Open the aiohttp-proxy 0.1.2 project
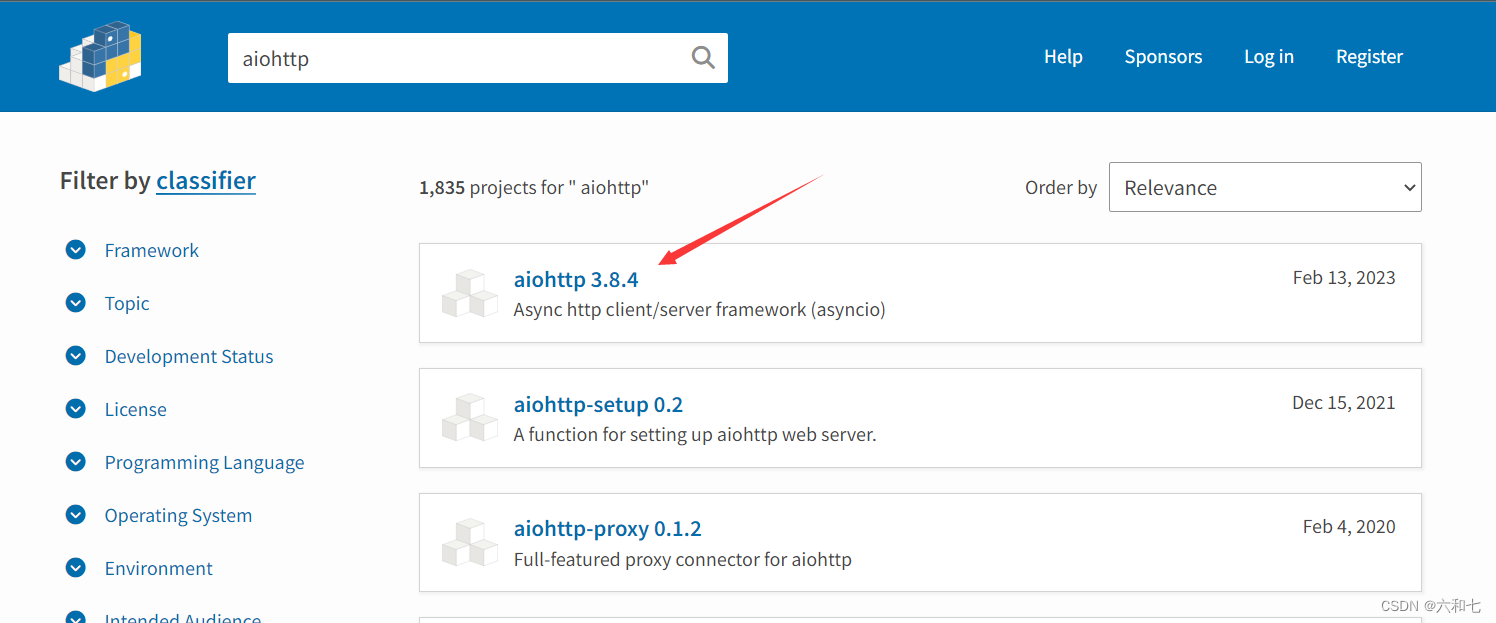 (x=608, y=528)
